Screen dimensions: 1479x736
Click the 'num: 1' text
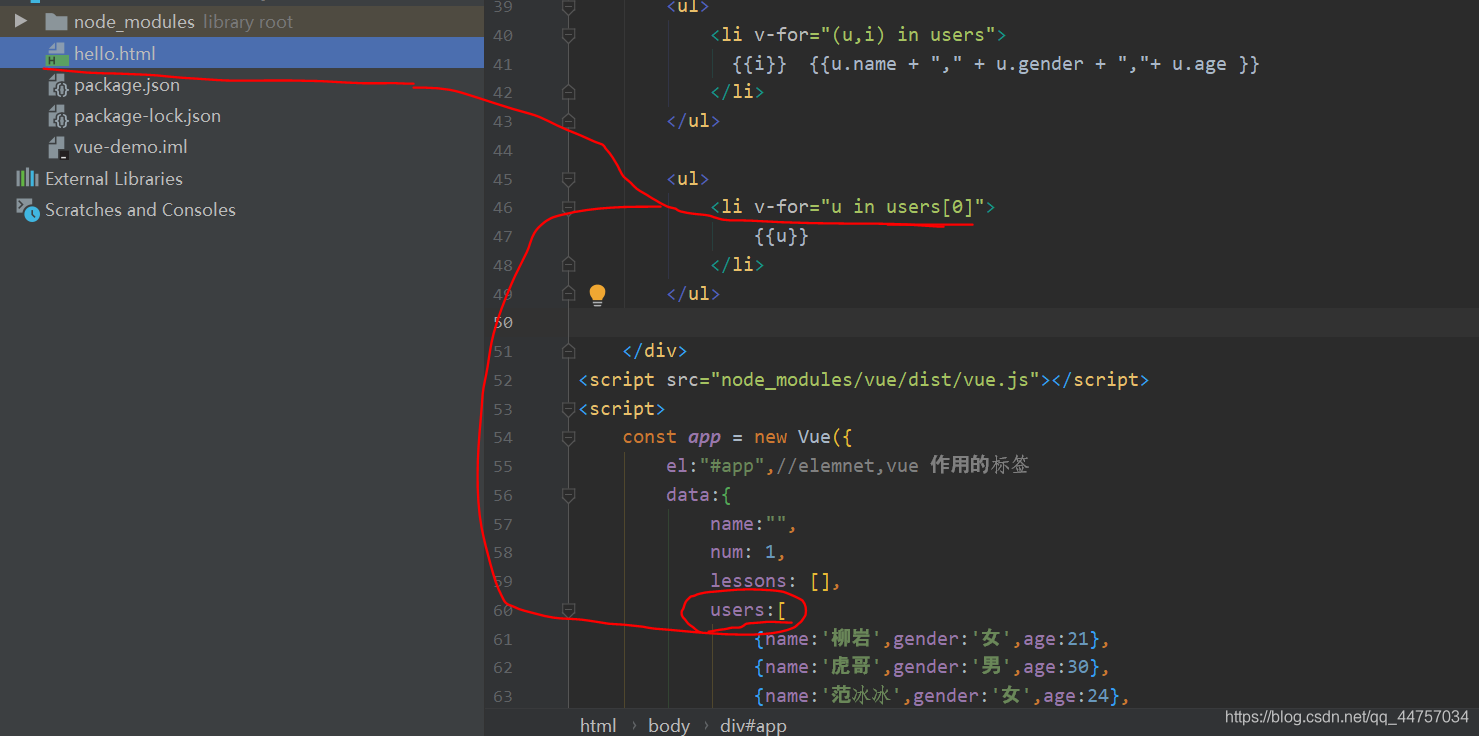(x=743, y=552)
